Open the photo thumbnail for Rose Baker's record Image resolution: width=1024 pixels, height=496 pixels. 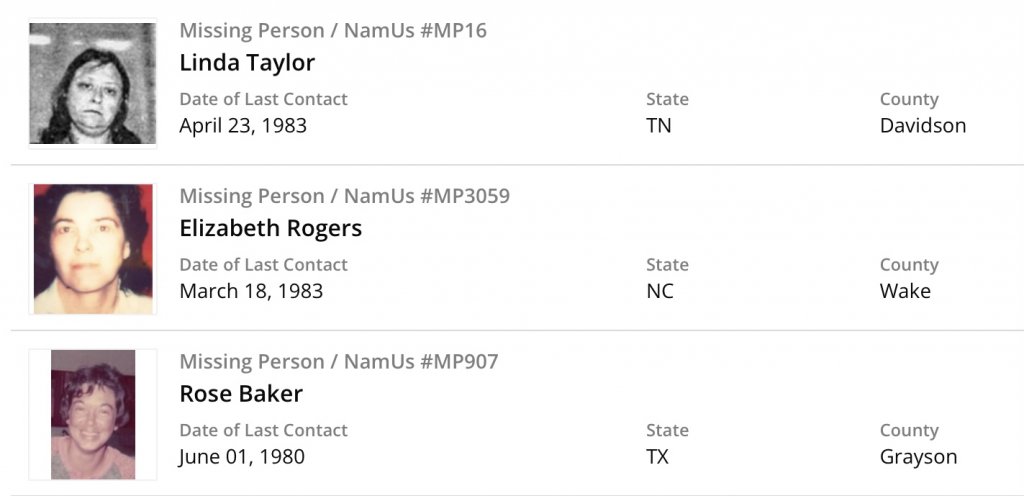tap(92, 414)
